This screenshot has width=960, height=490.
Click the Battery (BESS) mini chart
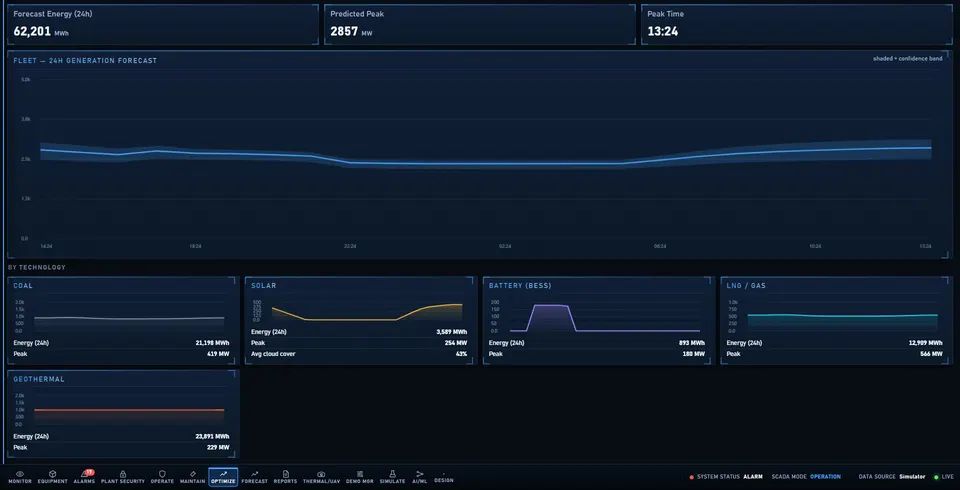coord(604,317)
